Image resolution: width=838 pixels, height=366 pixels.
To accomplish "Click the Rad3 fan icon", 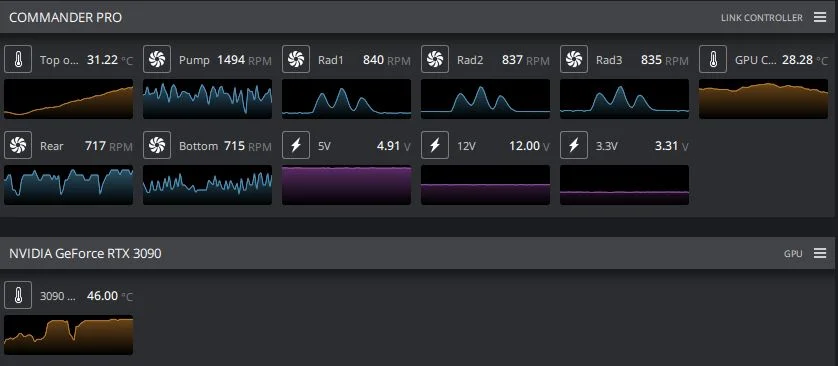I will tap(574, 59).
